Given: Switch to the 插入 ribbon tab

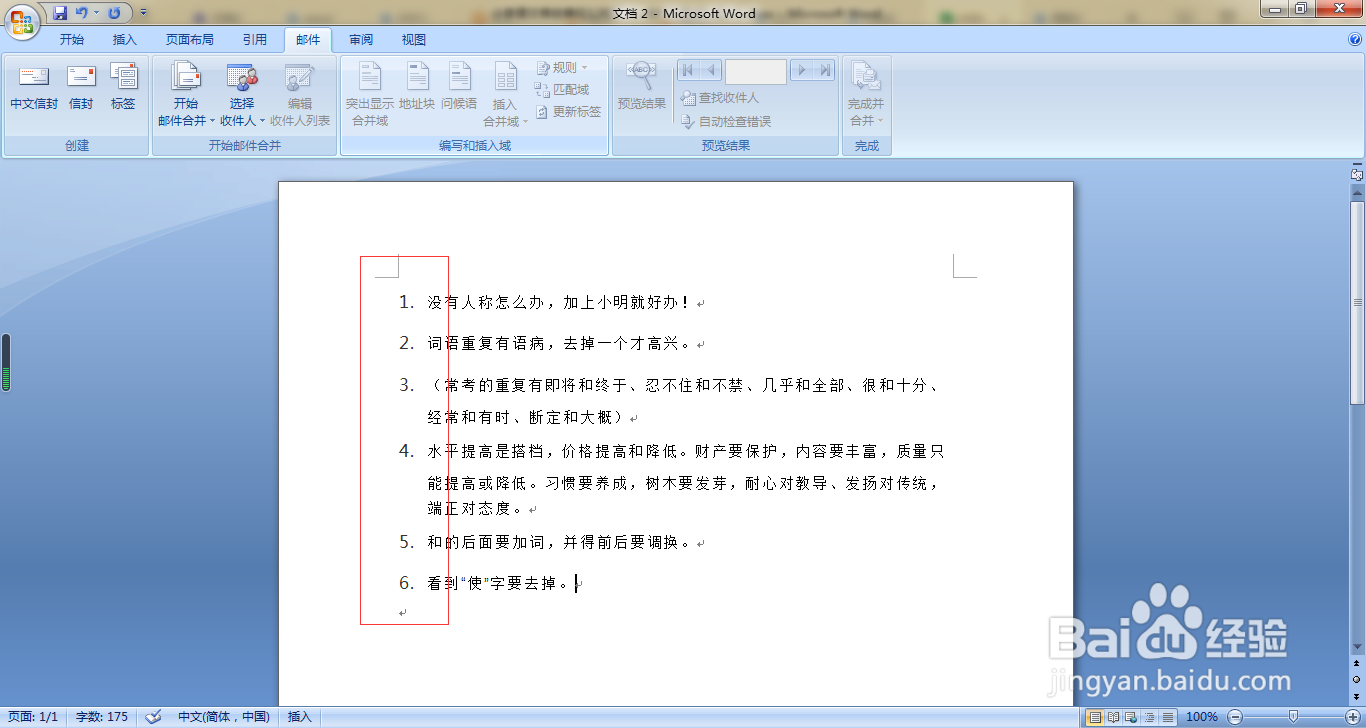Looking at the screenshot, I should pos(125,40).
